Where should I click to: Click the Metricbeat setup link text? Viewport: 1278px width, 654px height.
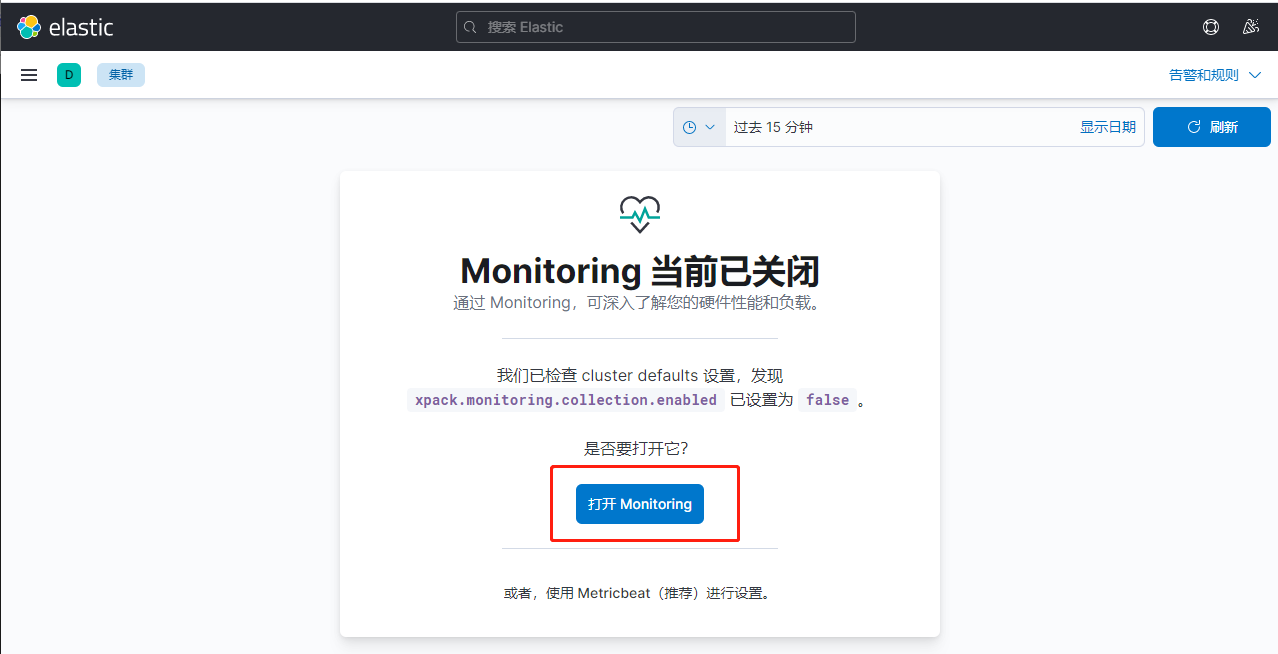(637, 593)
